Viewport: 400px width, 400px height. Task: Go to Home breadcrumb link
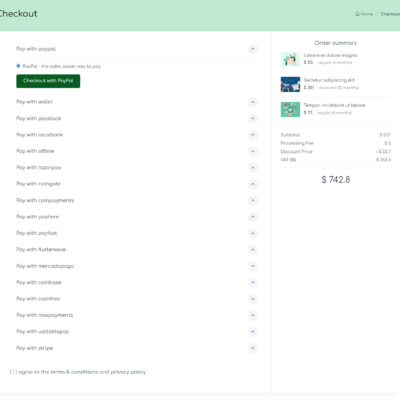(364, 14)
